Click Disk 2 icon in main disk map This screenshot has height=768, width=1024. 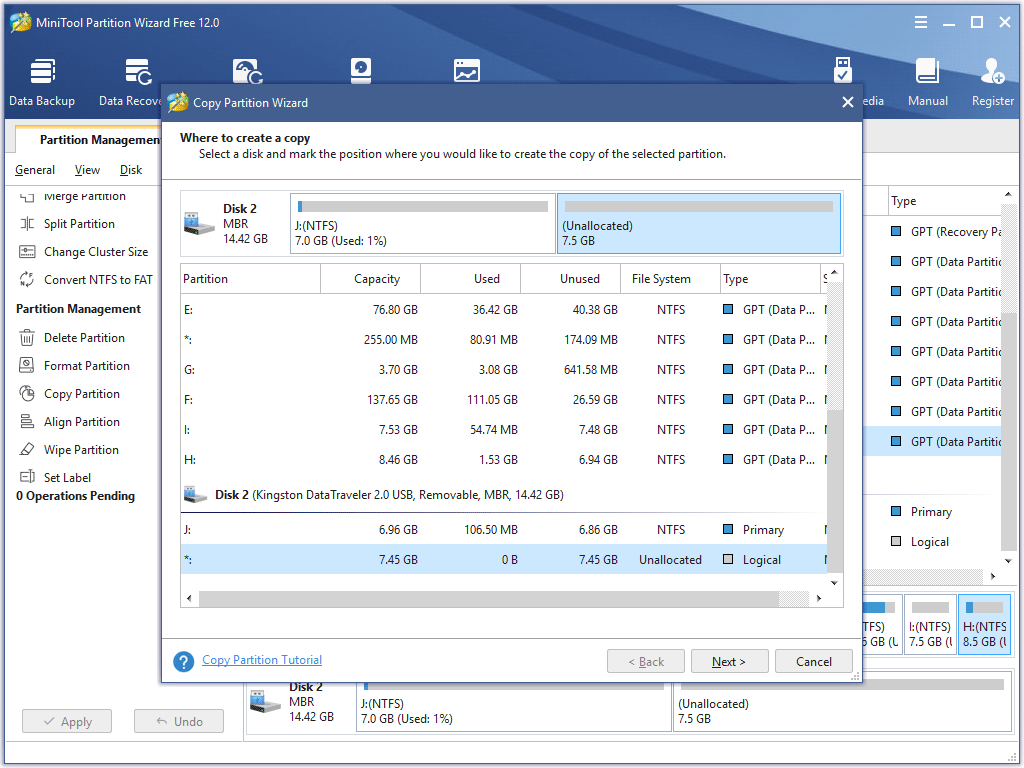[265, 701]
